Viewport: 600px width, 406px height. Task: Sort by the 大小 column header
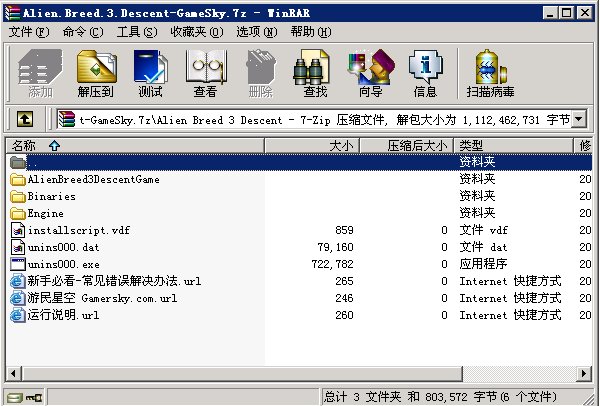click(312, 146)
